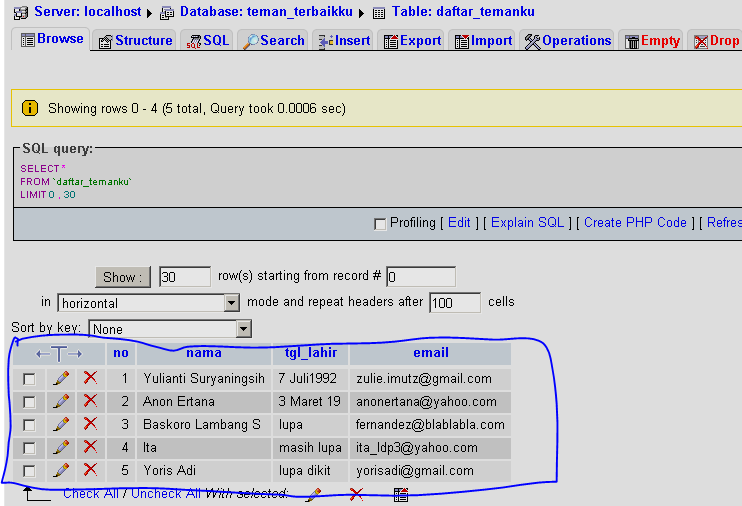742x506 pixels.
Task: Click the 7 Juli1992 birthdate cell
Action: click(x=310, y=379)
